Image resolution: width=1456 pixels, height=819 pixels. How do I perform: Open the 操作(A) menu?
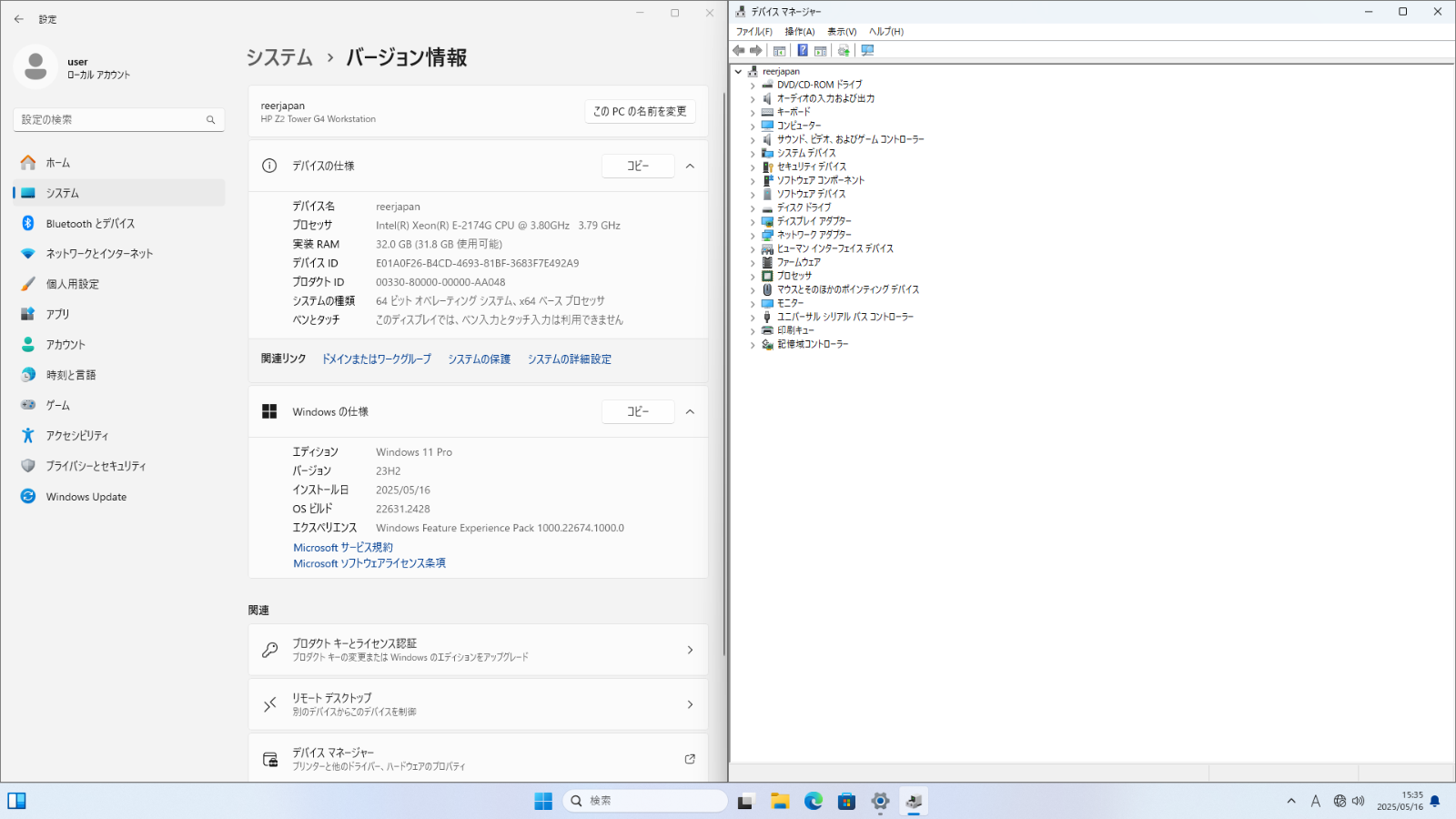[x=800, y=32]
